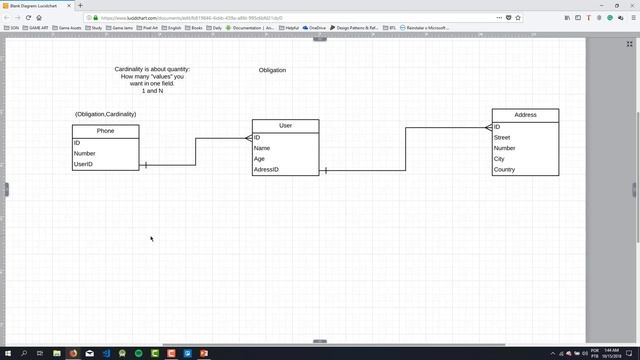Open the page actions three-dot menu
Viewport: 640px width, 360px height.
(499, 18)
